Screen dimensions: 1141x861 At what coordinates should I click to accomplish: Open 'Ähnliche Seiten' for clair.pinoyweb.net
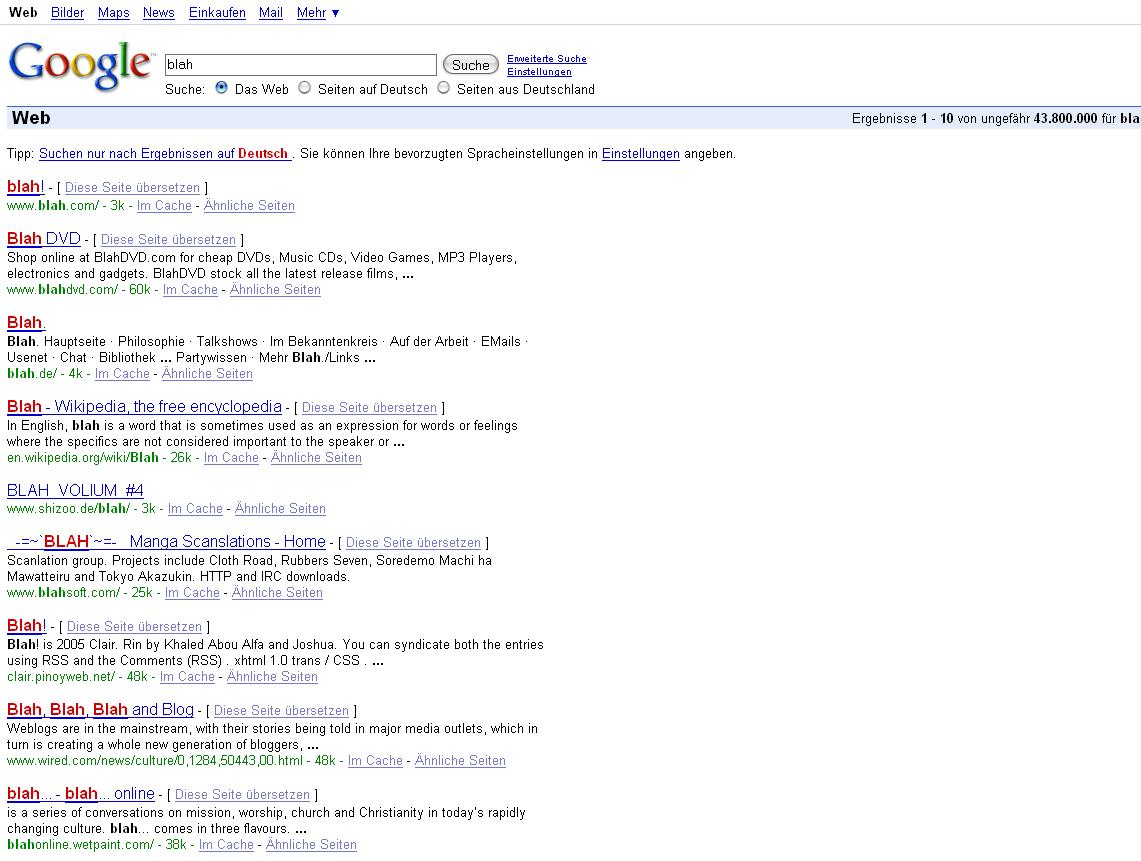272,676
